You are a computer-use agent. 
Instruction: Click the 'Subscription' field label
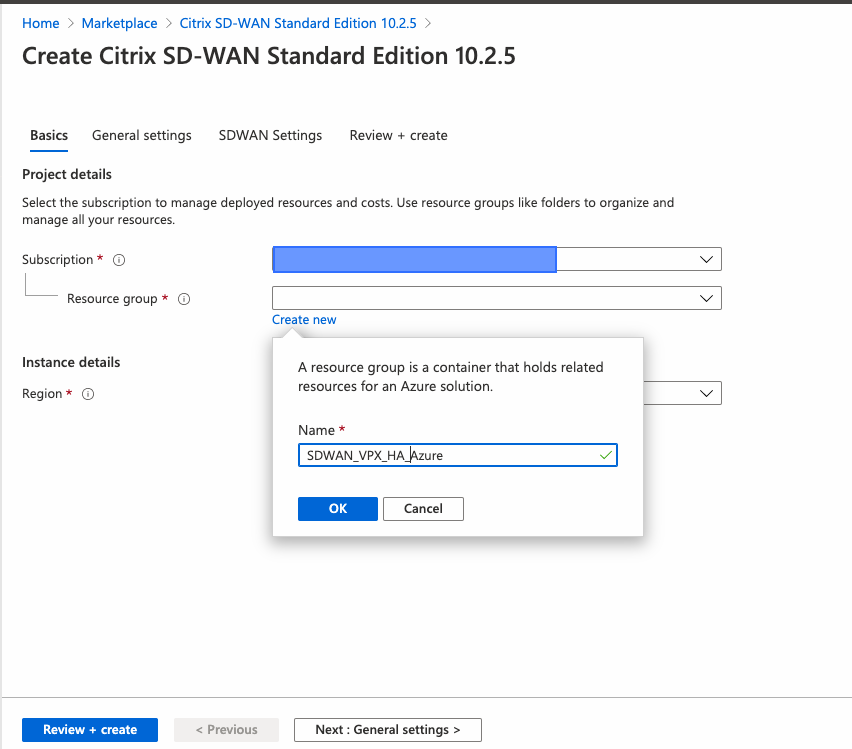58,260
